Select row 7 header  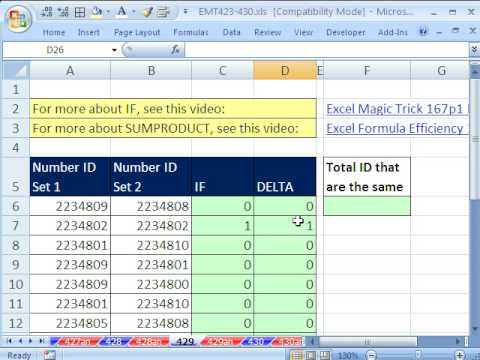[x=16, y=226]
